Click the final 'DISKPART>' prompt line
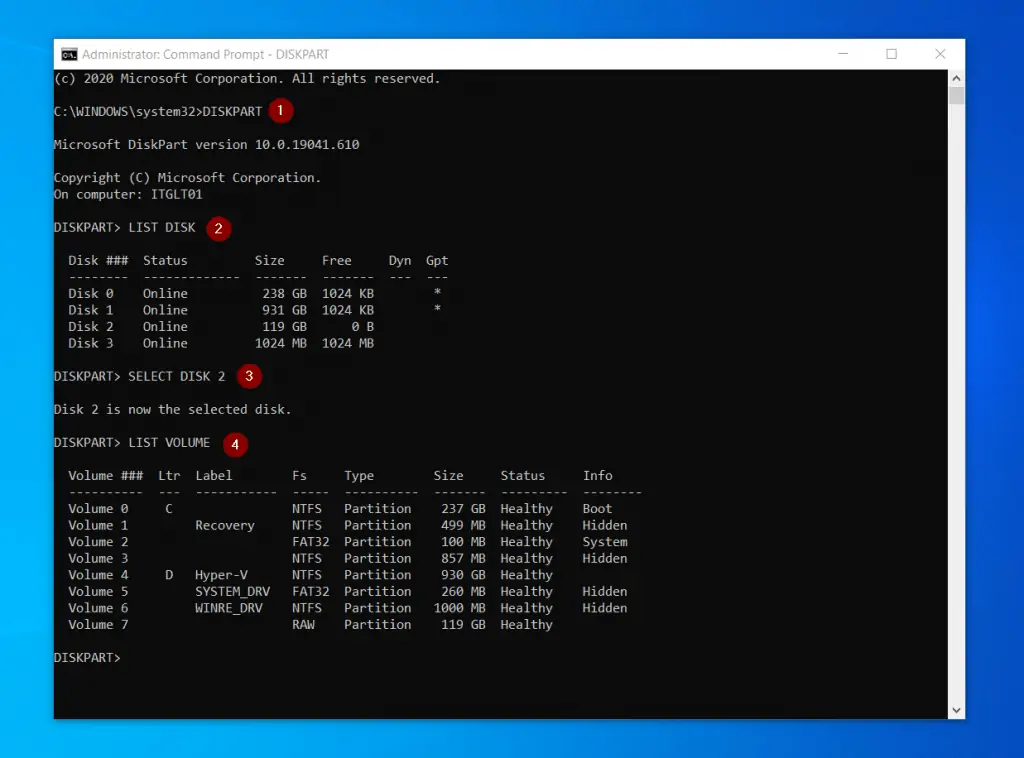 (x=87, y=657)
